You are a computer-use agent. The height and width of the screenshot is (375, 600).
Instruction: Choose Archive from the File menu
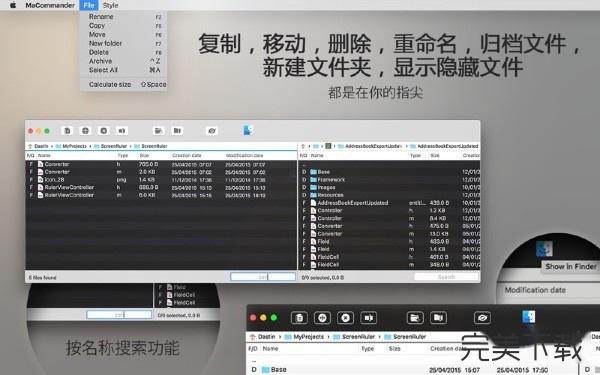(x=124, y=61)
